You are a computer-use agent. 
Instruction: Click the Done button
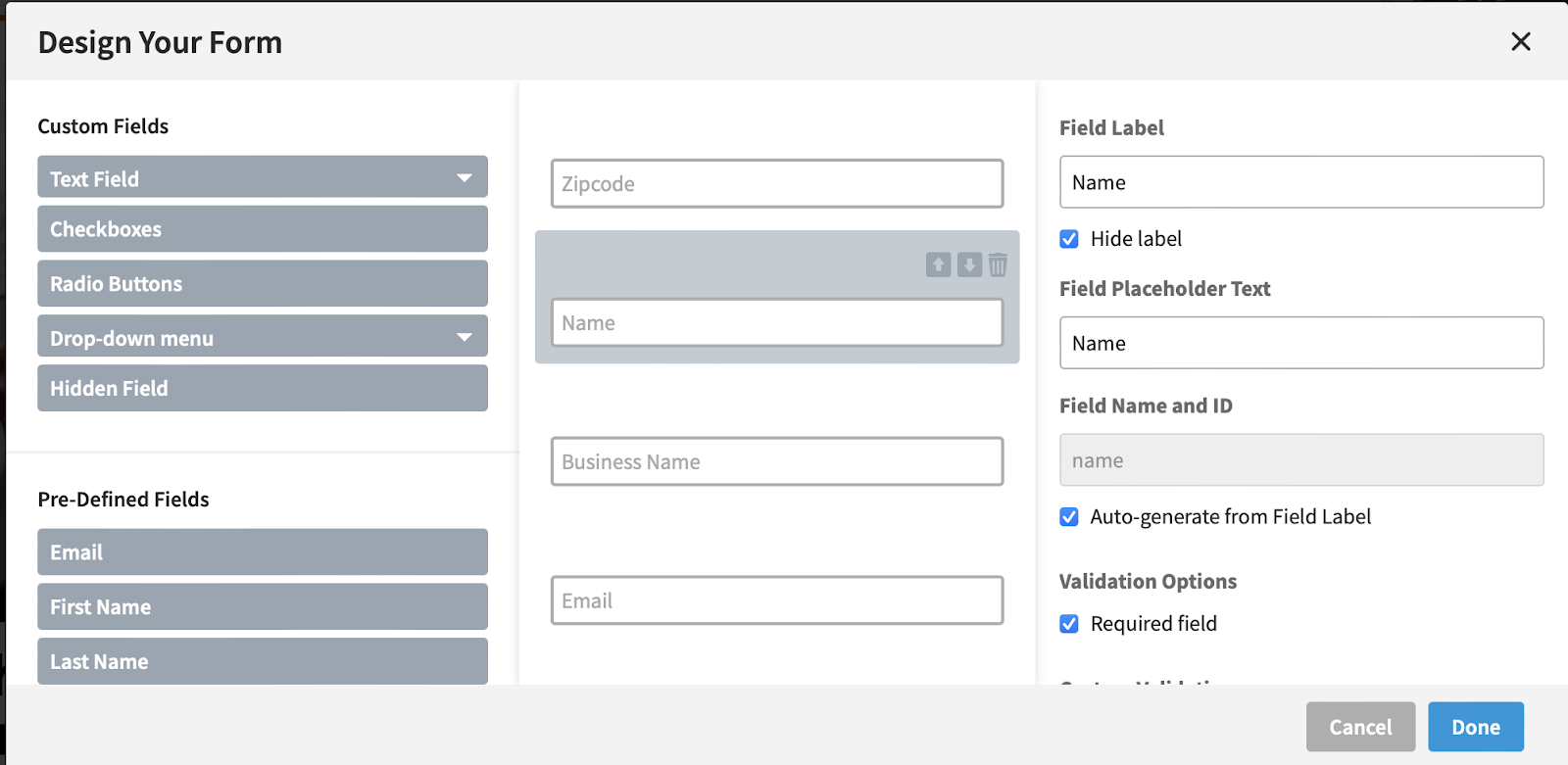(1476, 727)
